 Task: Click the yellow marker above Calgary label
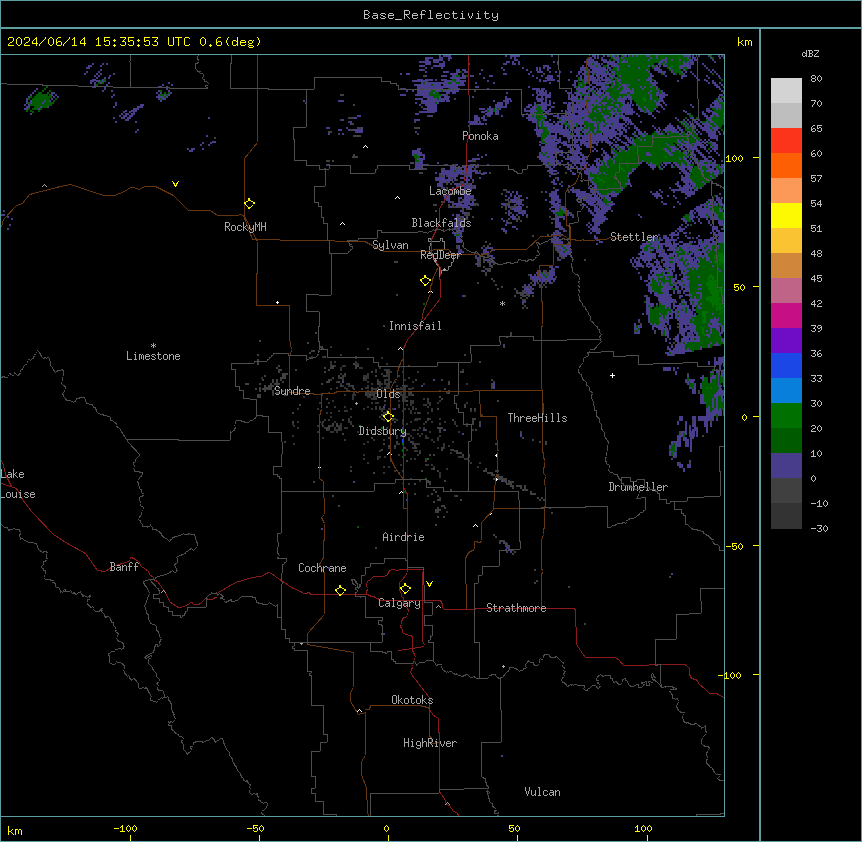click(x=405, y=589)
